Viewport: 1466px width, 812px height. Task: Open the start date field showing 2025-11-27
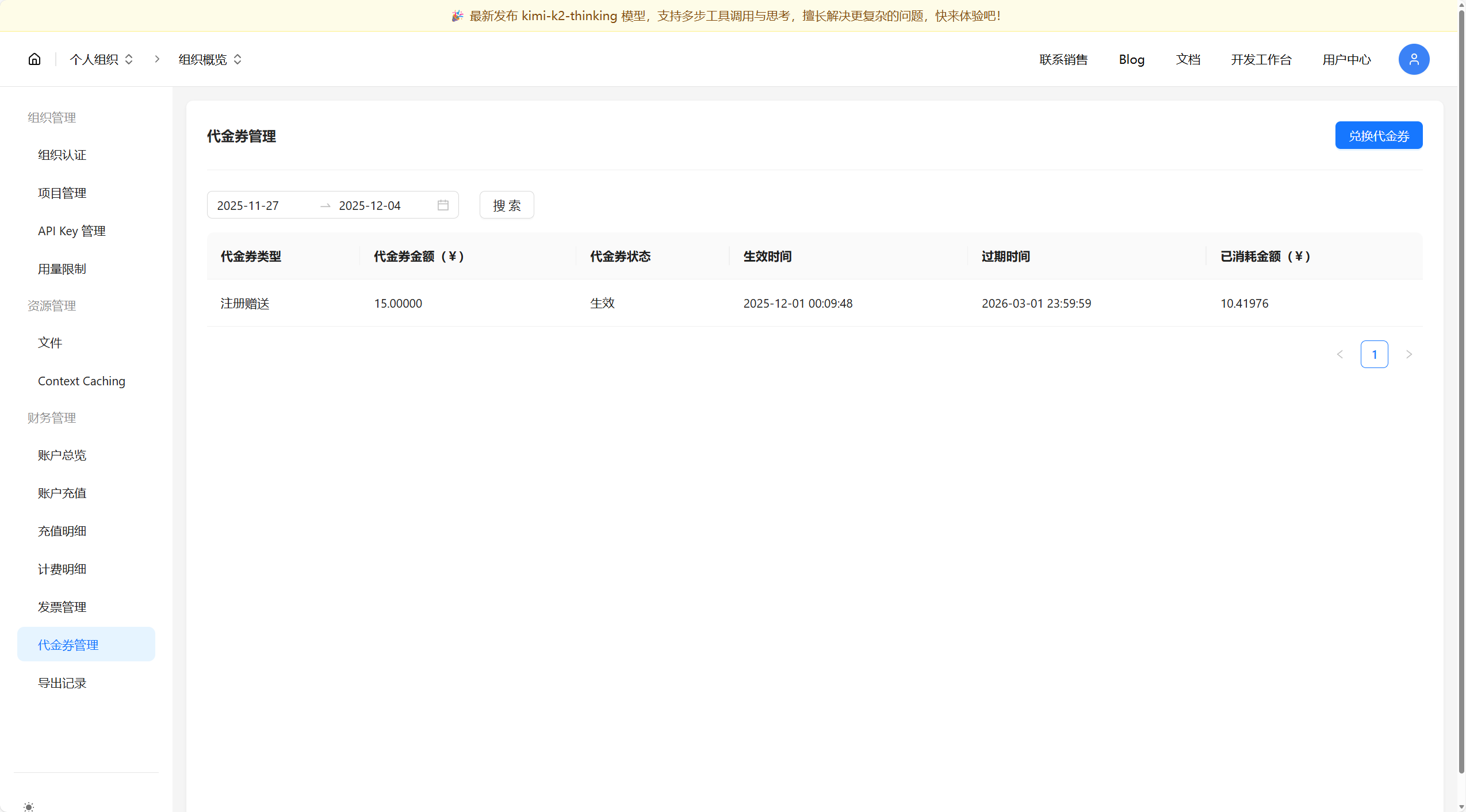(x=248, y=205)
